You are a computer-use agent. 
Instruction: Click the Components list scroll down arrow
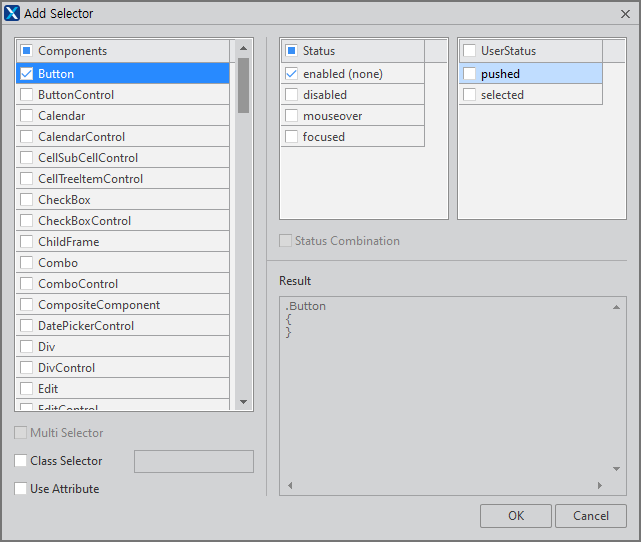(x=243, y=401)
